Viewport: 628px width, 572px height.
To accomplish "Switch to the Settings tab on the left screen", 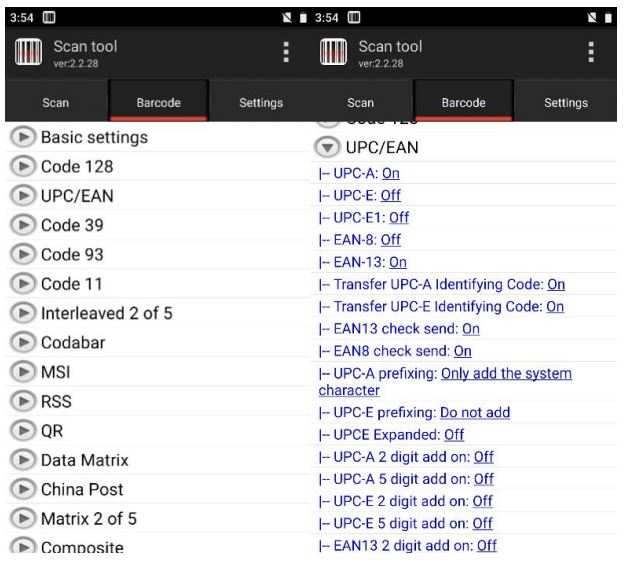I will coord(261,103).
